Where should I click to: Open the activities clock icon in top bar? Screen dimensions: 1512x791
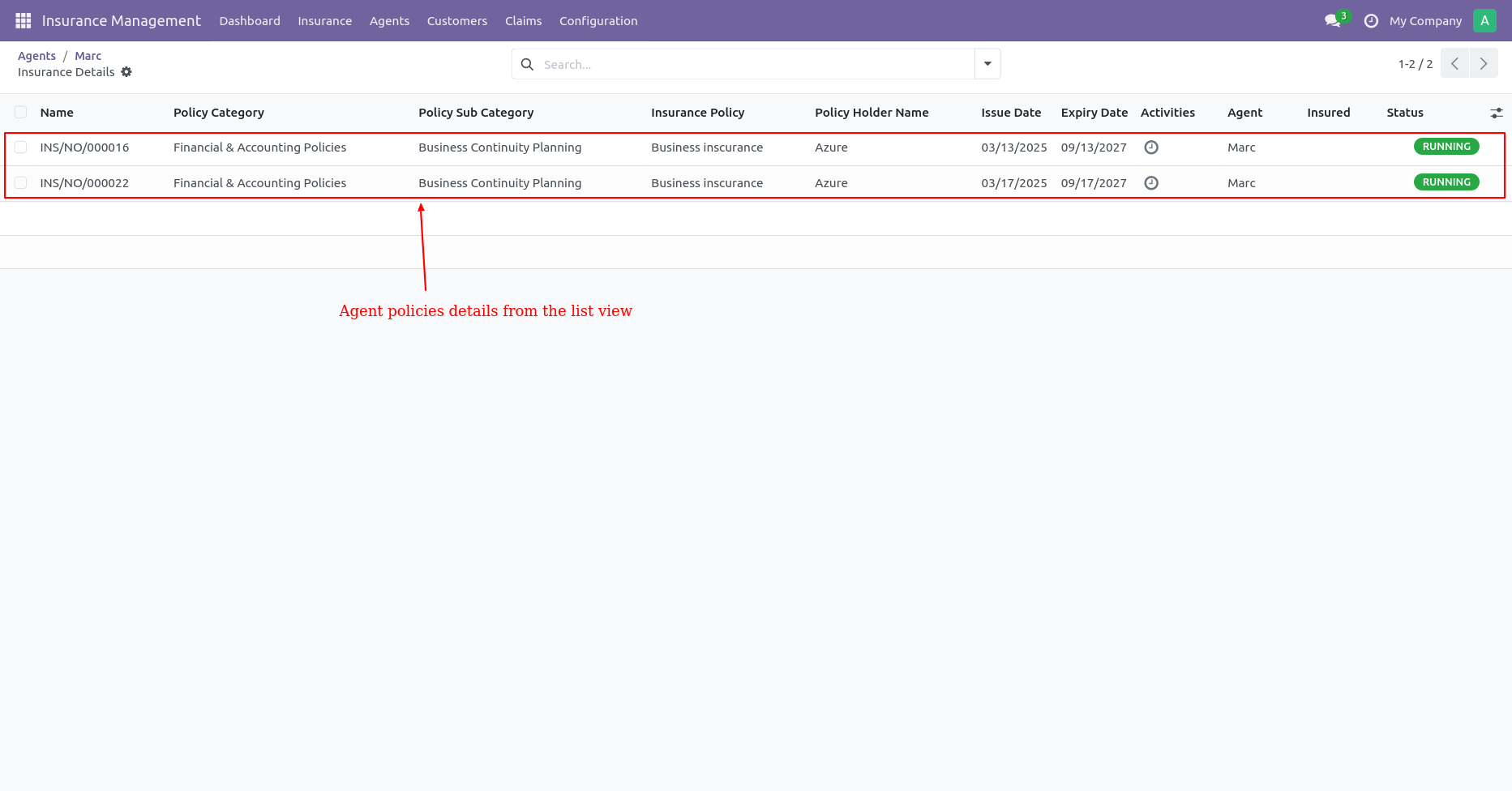click(1371, 21)
